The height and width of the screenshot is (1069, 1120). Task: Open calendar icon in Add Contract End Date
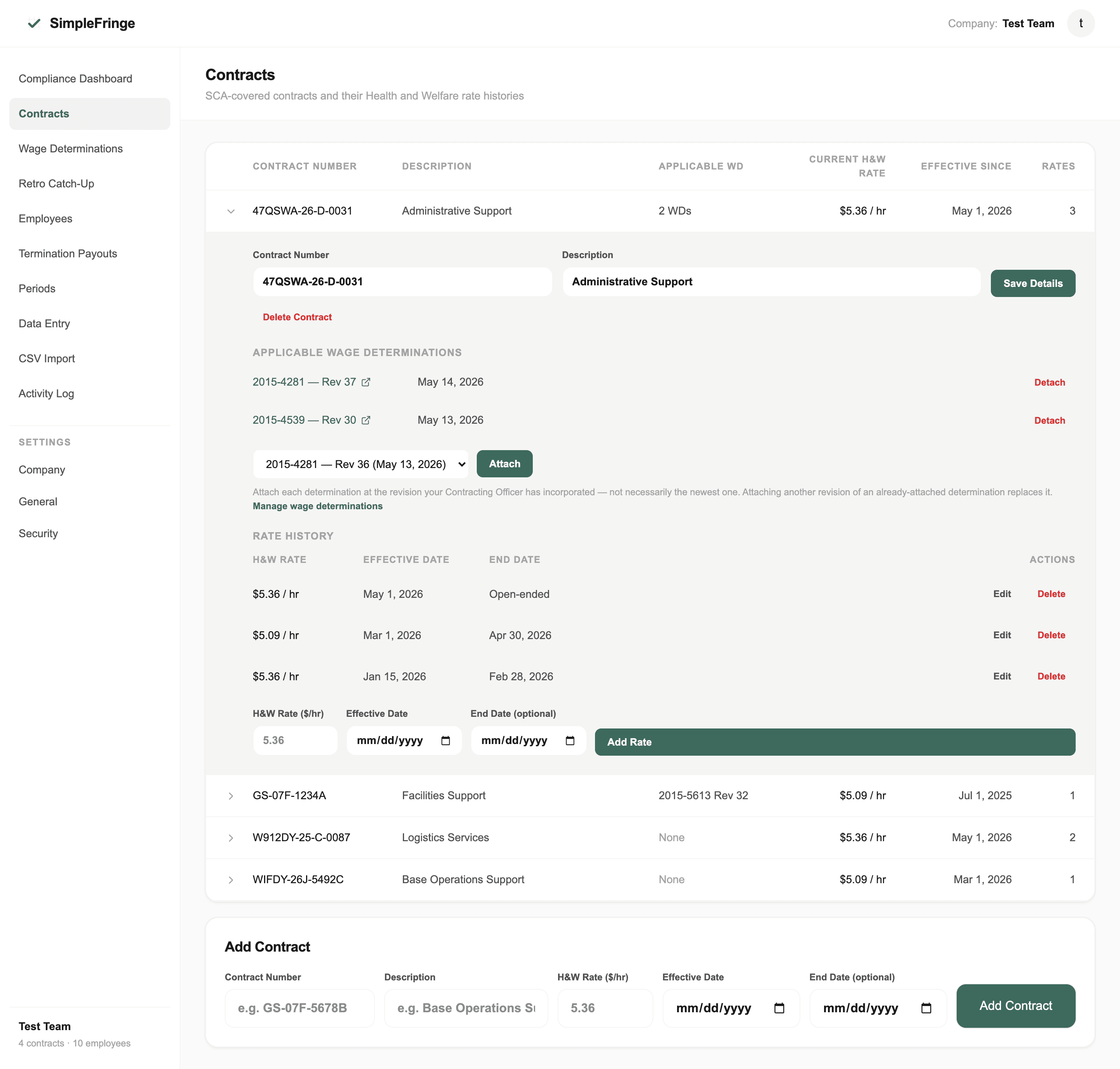[x=926, y=1008]
